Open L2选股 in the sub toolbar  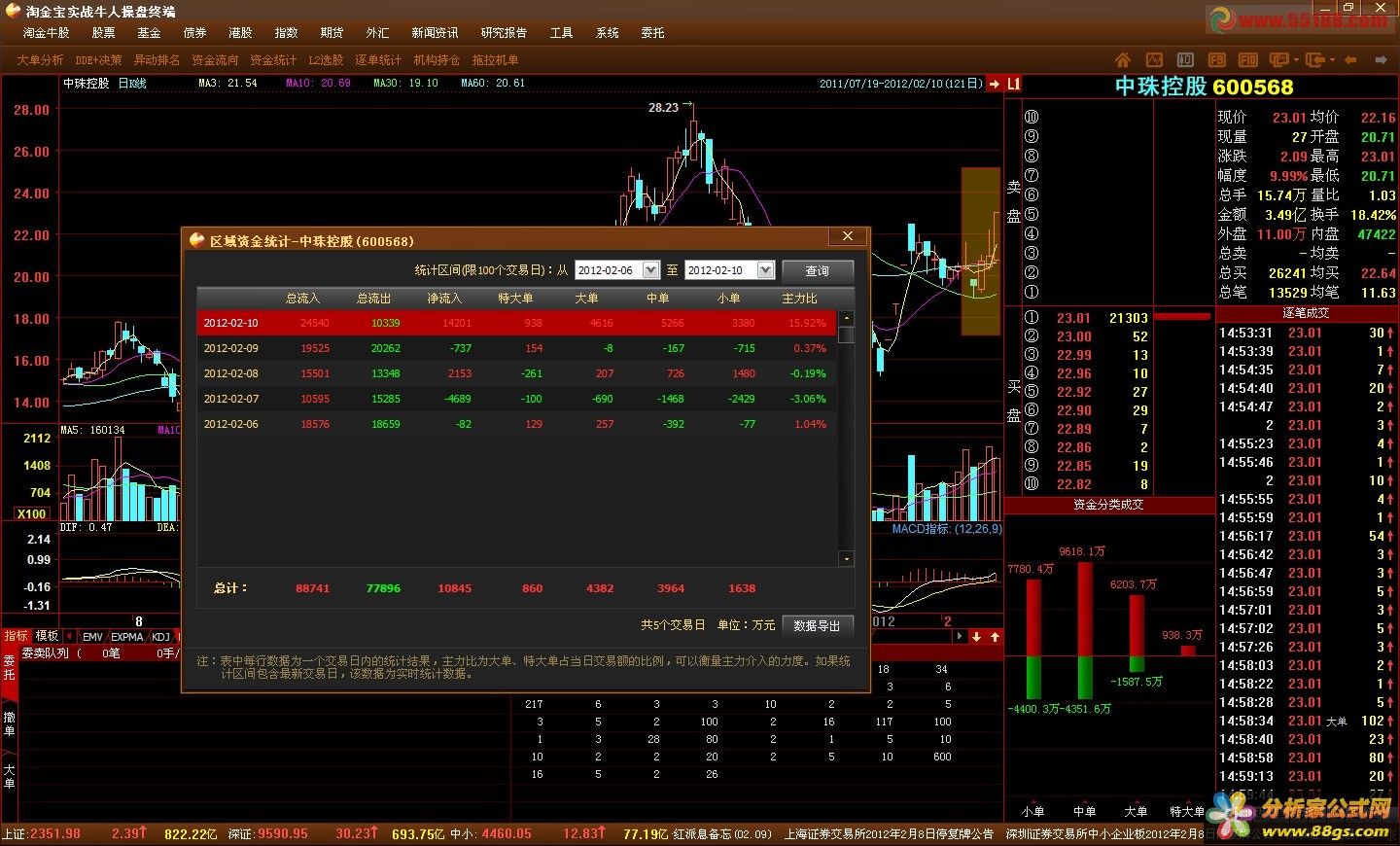(x=326, y=60)
